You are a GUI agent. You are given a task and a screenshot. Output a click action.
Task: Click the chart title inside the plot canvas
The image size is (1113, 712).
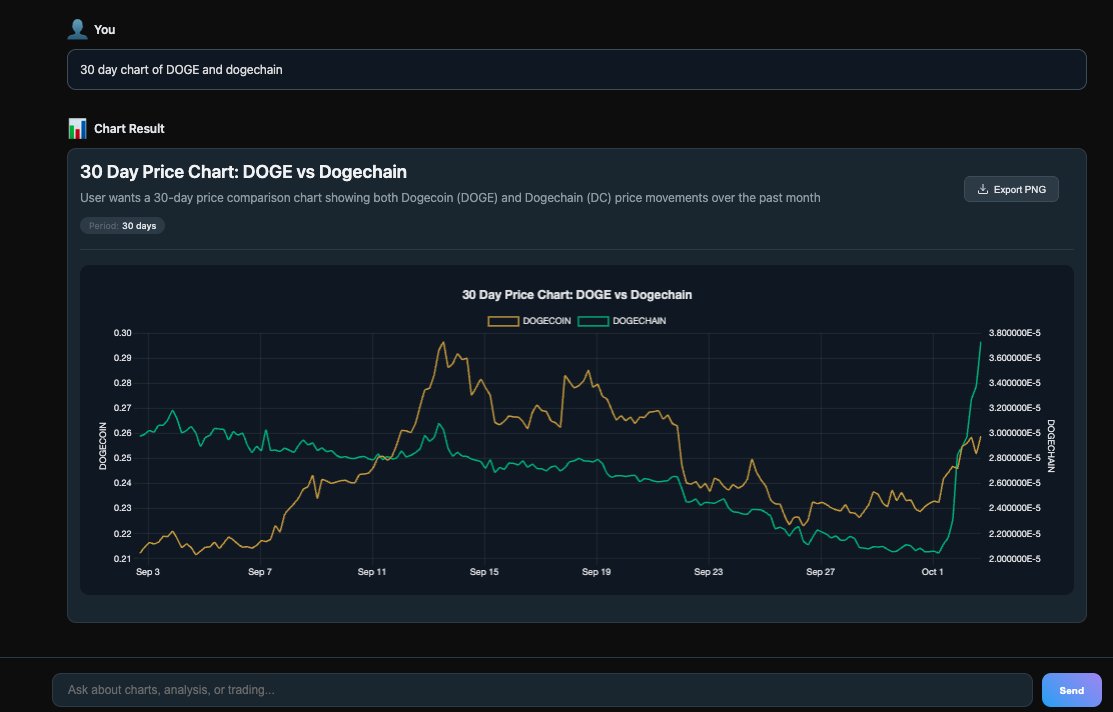[577, 295]
